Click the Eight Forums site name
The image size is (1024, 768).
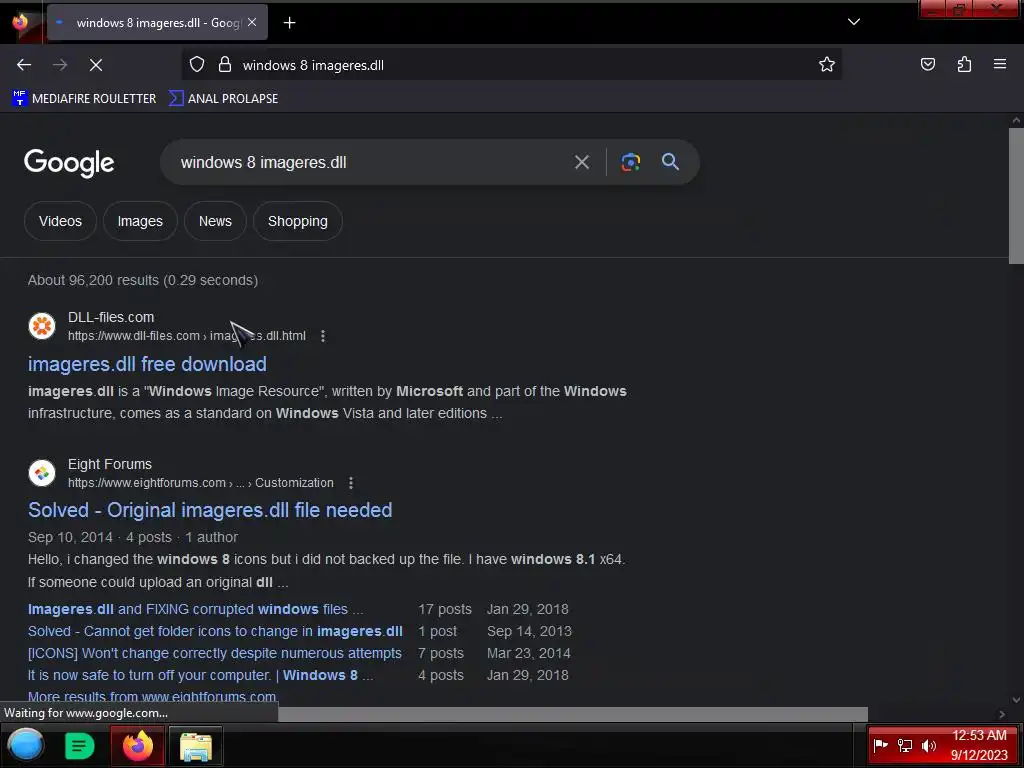coord(110,464)
